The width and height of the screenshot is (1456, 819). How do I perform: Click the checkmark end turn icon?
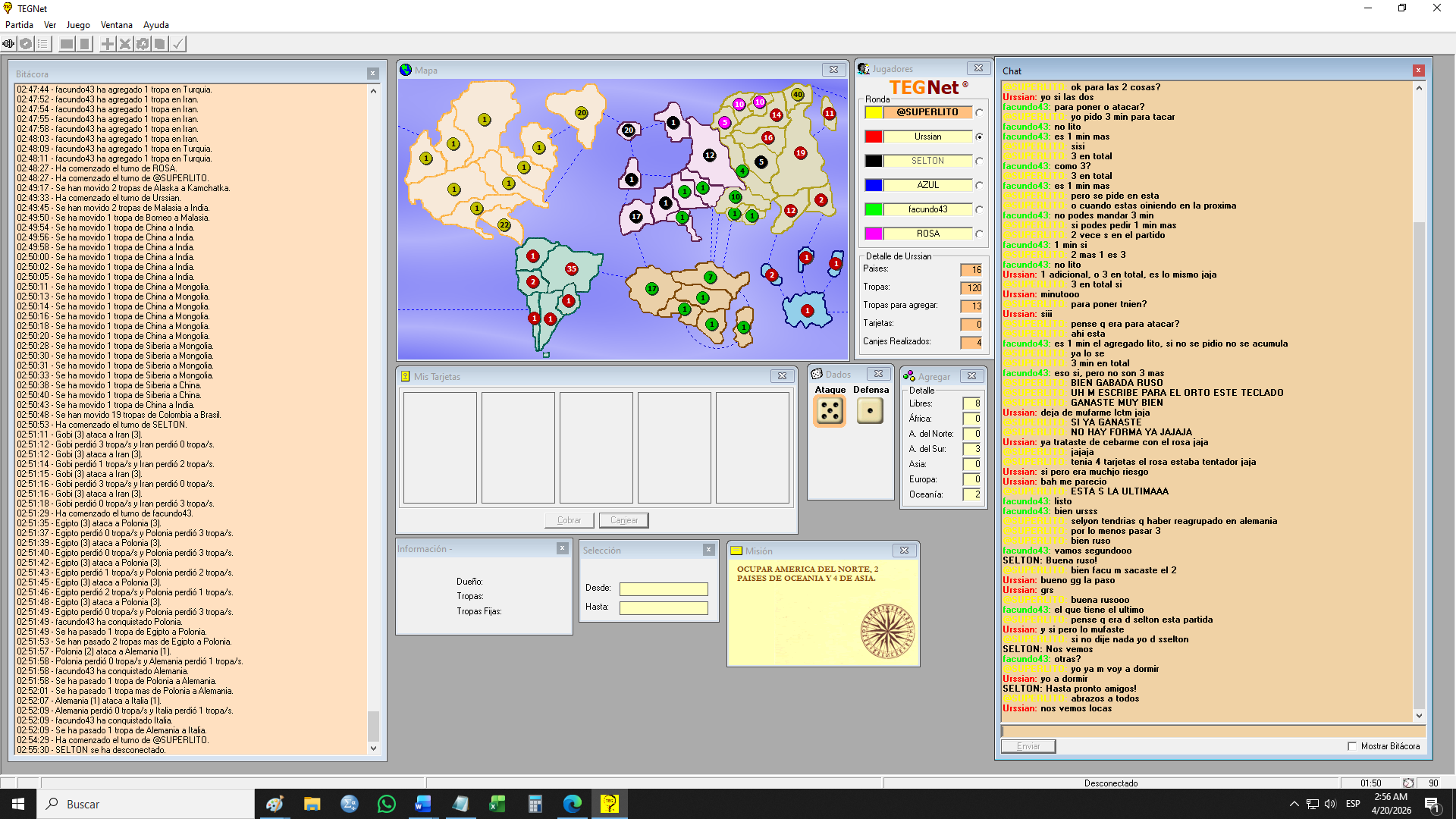coord(177,44)
